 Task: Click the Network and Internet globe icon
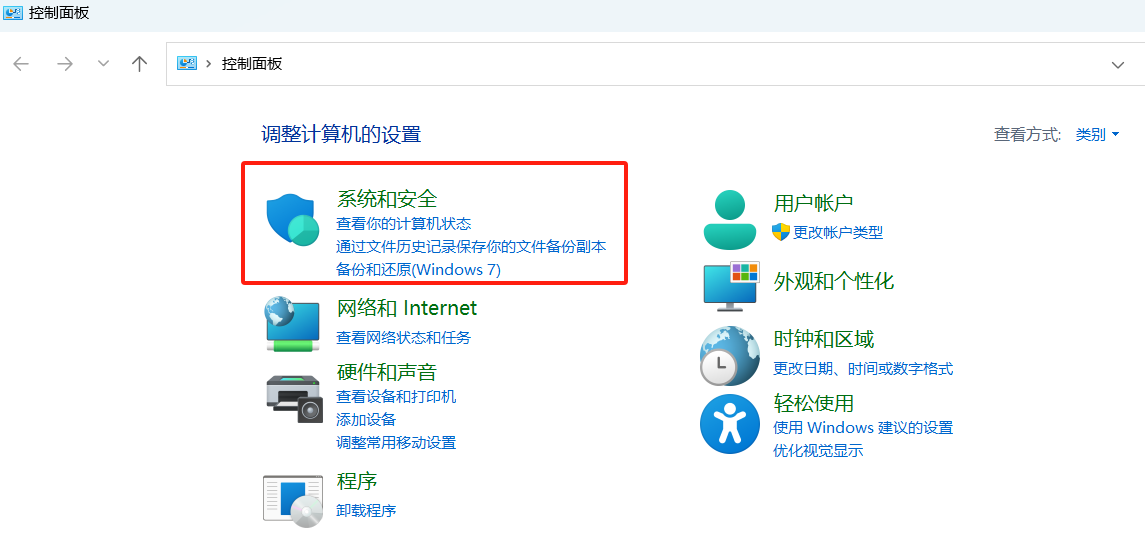tap(293, 322)
